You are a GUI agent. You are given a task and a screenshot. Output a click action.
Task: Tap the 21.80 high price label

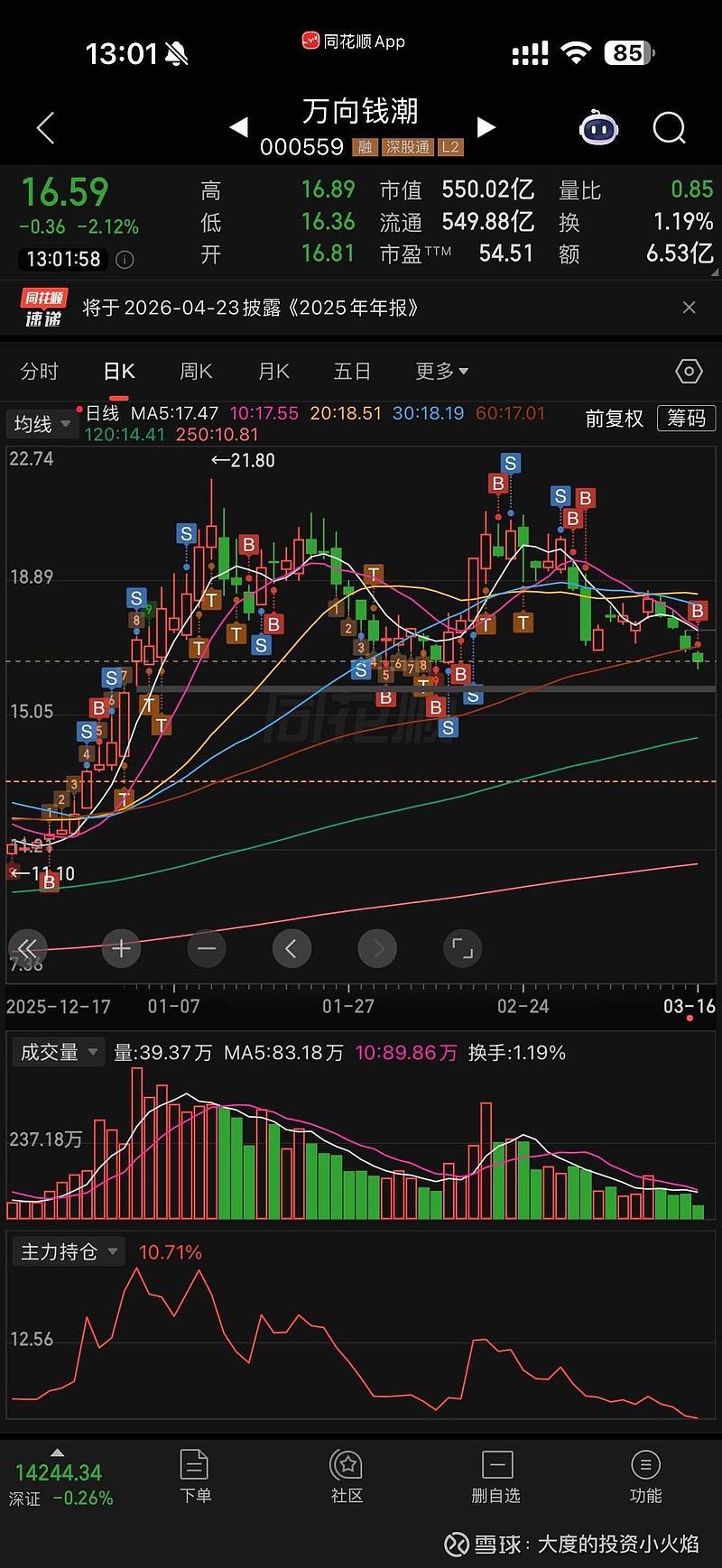tap(243, 460)
